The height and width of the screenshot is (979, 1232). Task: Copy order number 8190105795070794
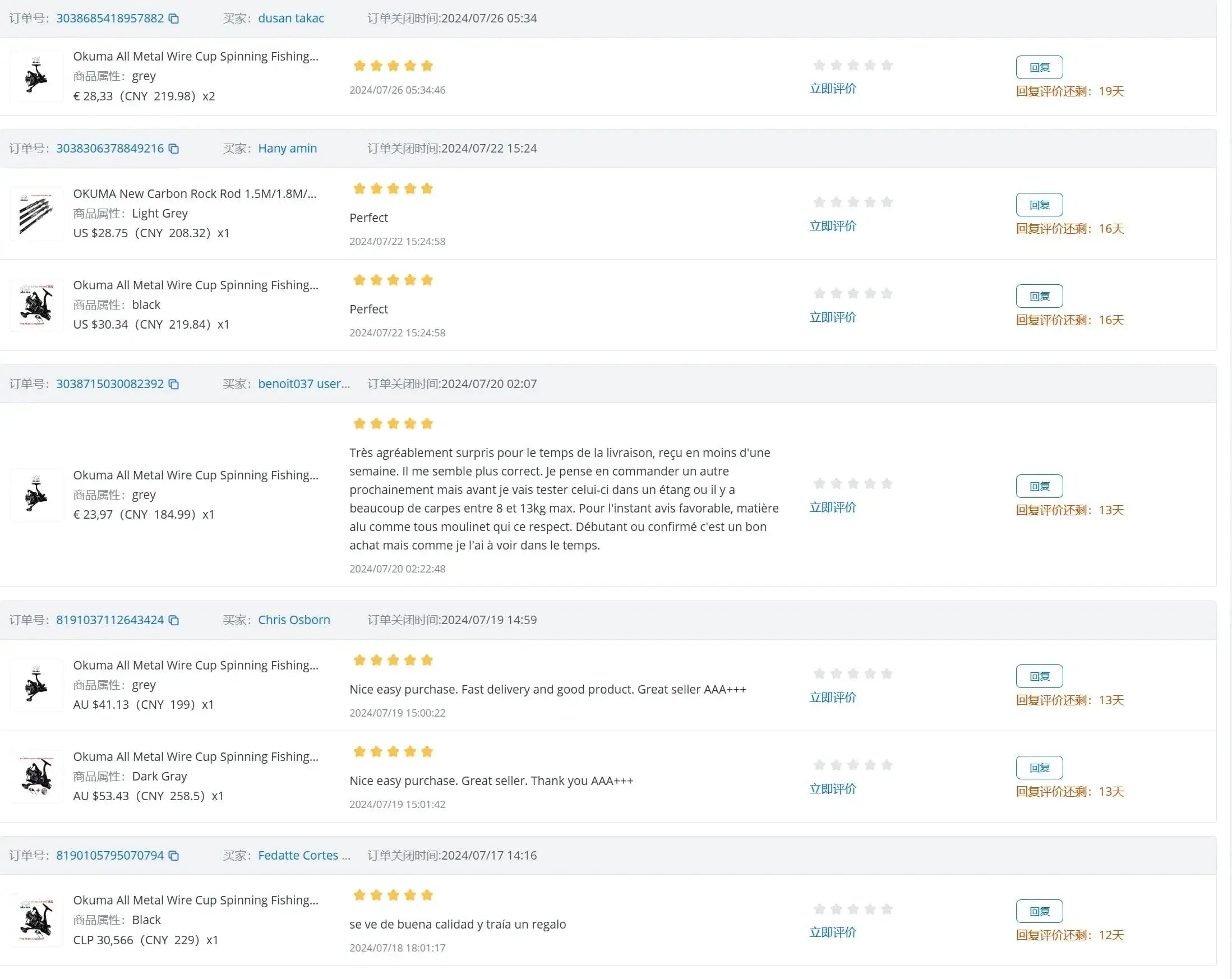click(174, 856)
